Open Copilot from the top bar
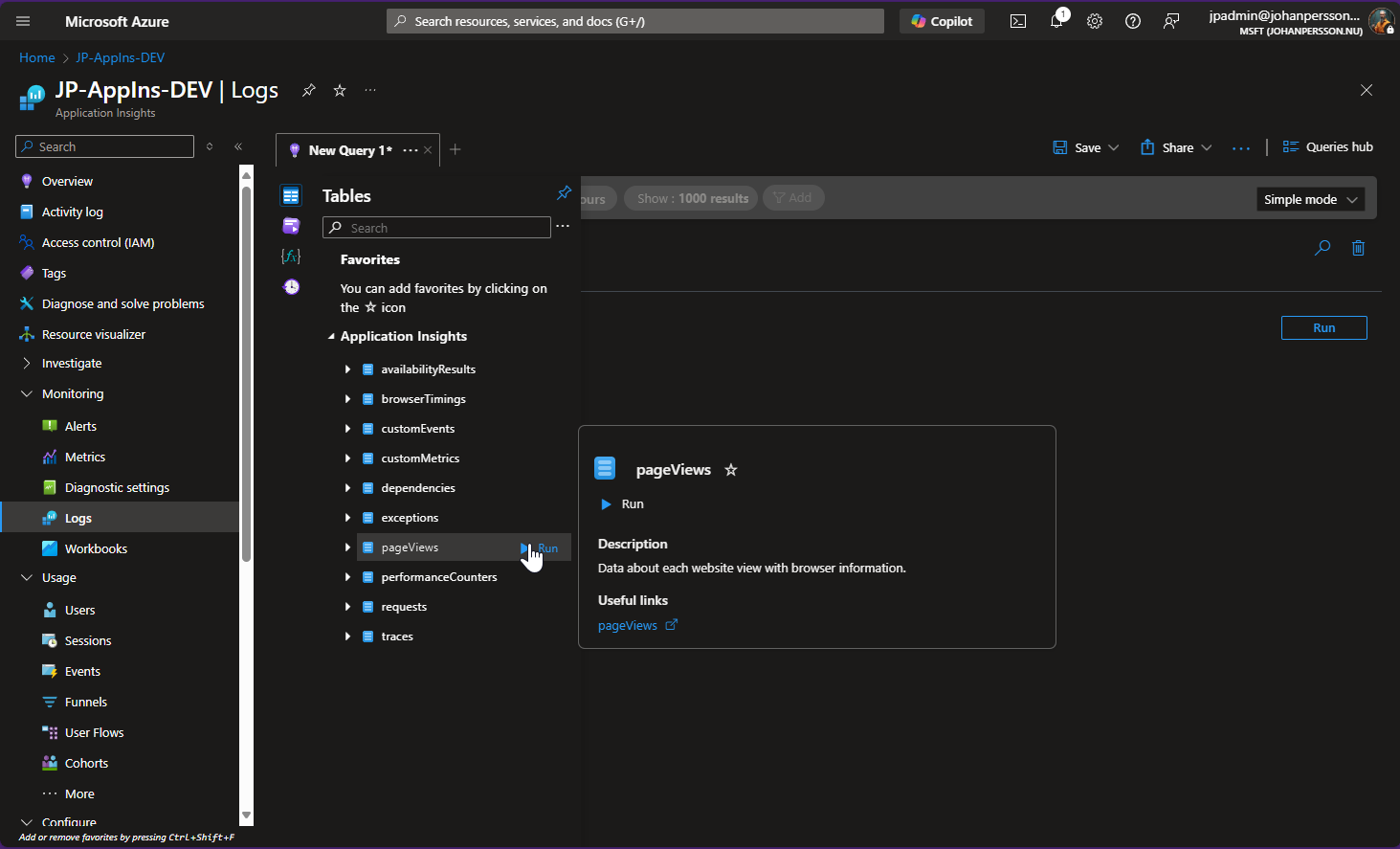 pos(942,21)
